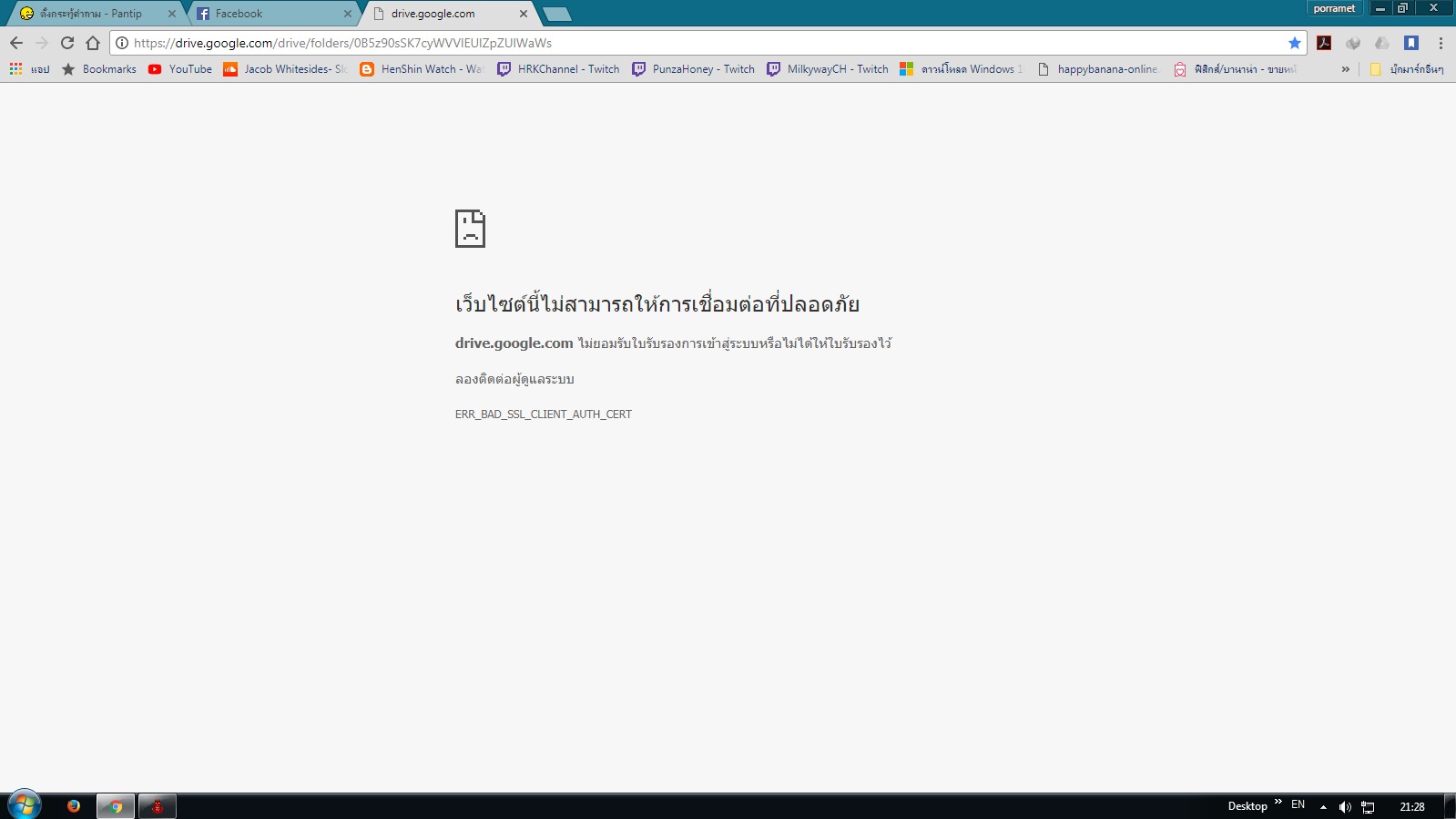This screenshot has height=819, width=1456.
Task: Show hidden system tray icons arrow
Action: (1323, 806)
